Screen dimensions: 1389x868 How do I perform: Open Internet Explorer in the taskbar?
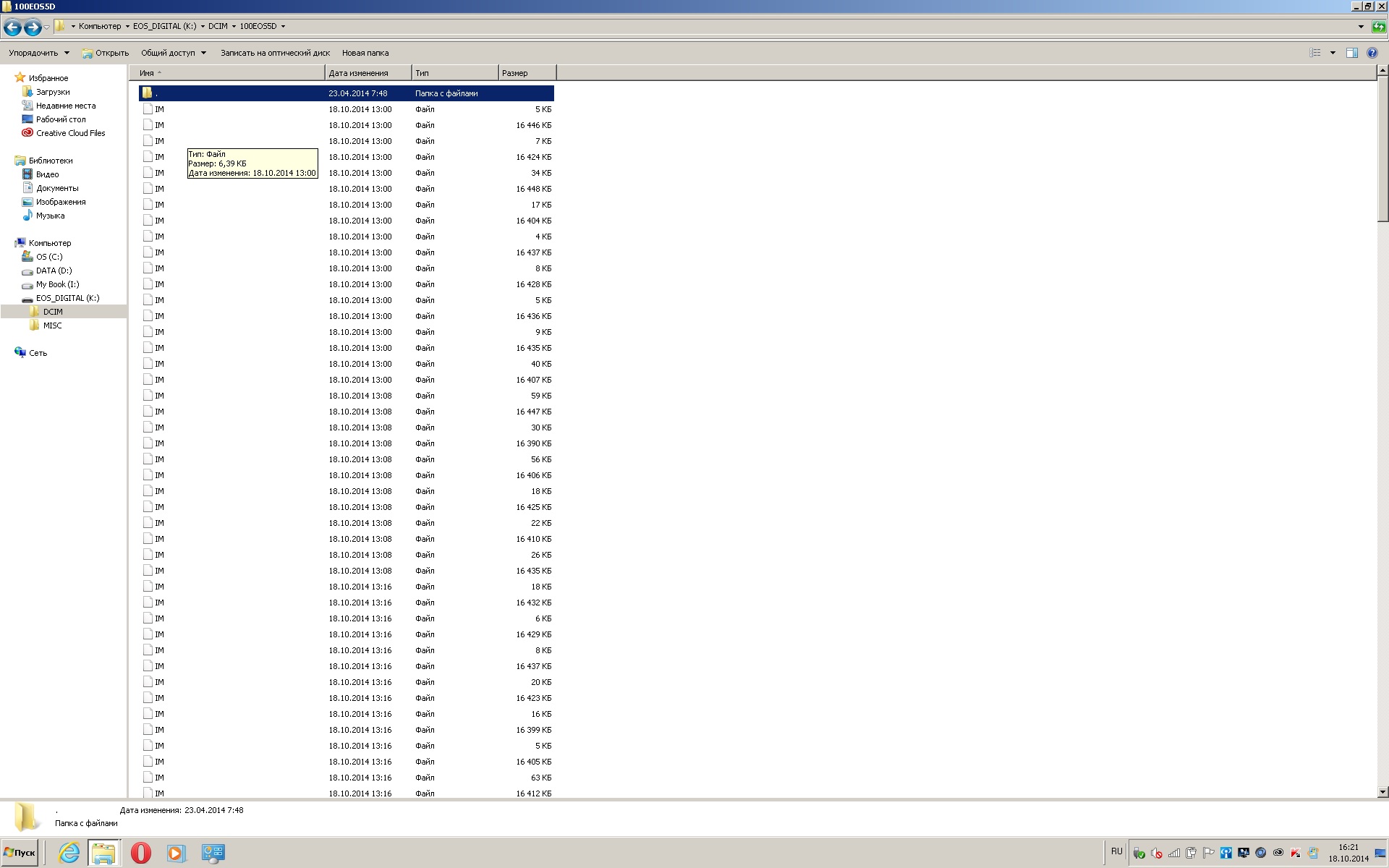(69, 853)
